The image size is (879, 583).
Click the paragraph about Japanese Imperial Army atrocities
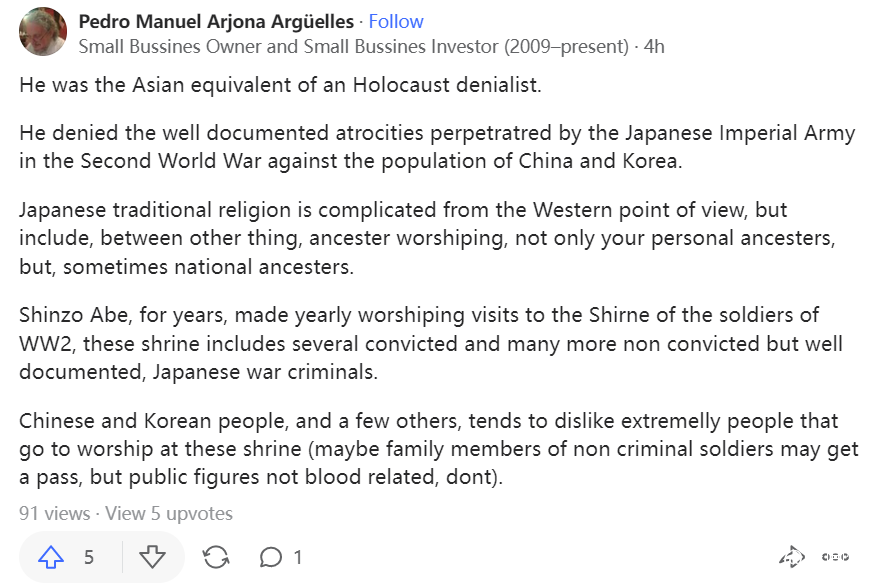click(437, 147)
